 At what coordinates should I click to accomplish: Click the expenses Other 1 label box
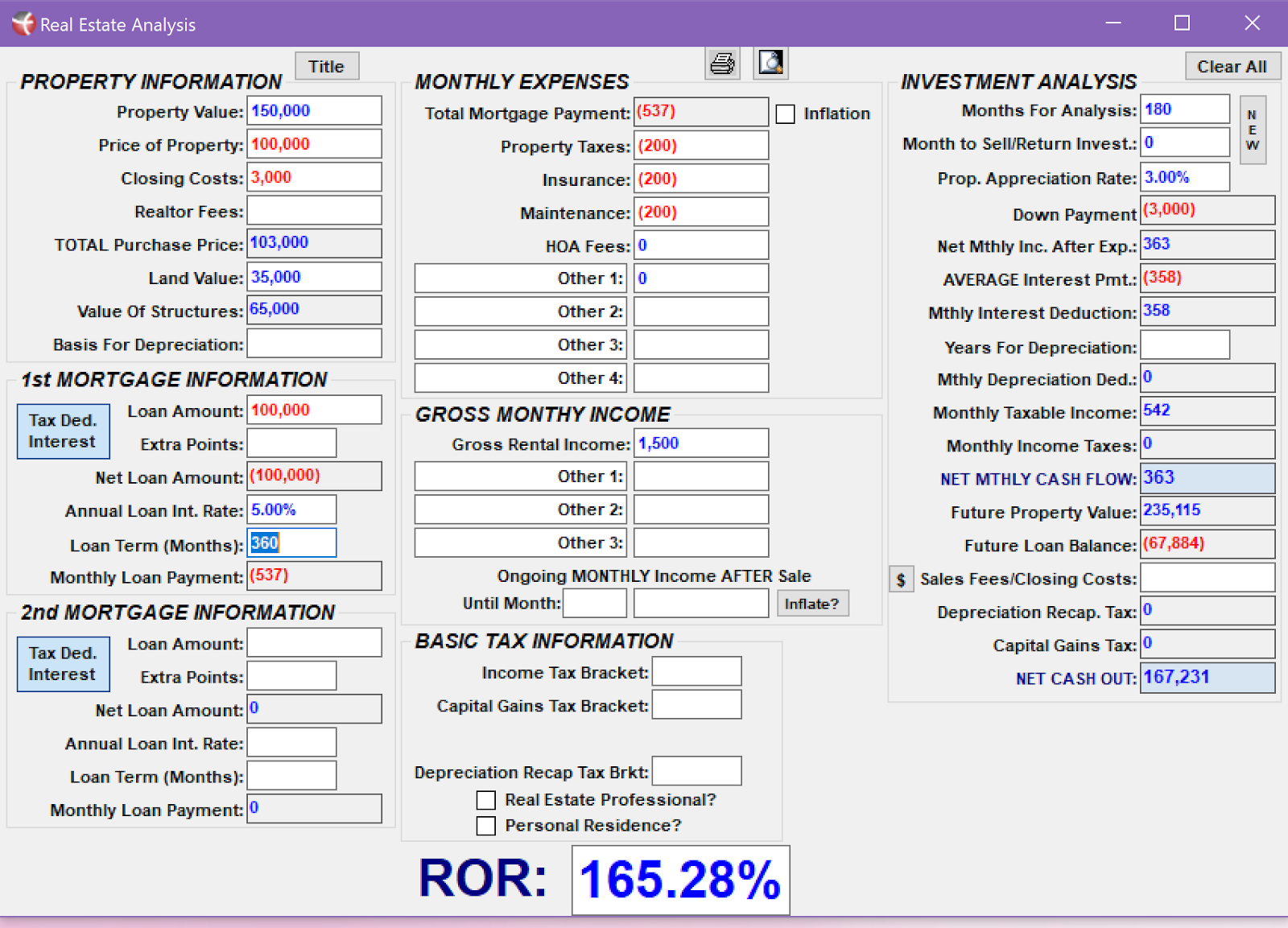tap(522, 278)
